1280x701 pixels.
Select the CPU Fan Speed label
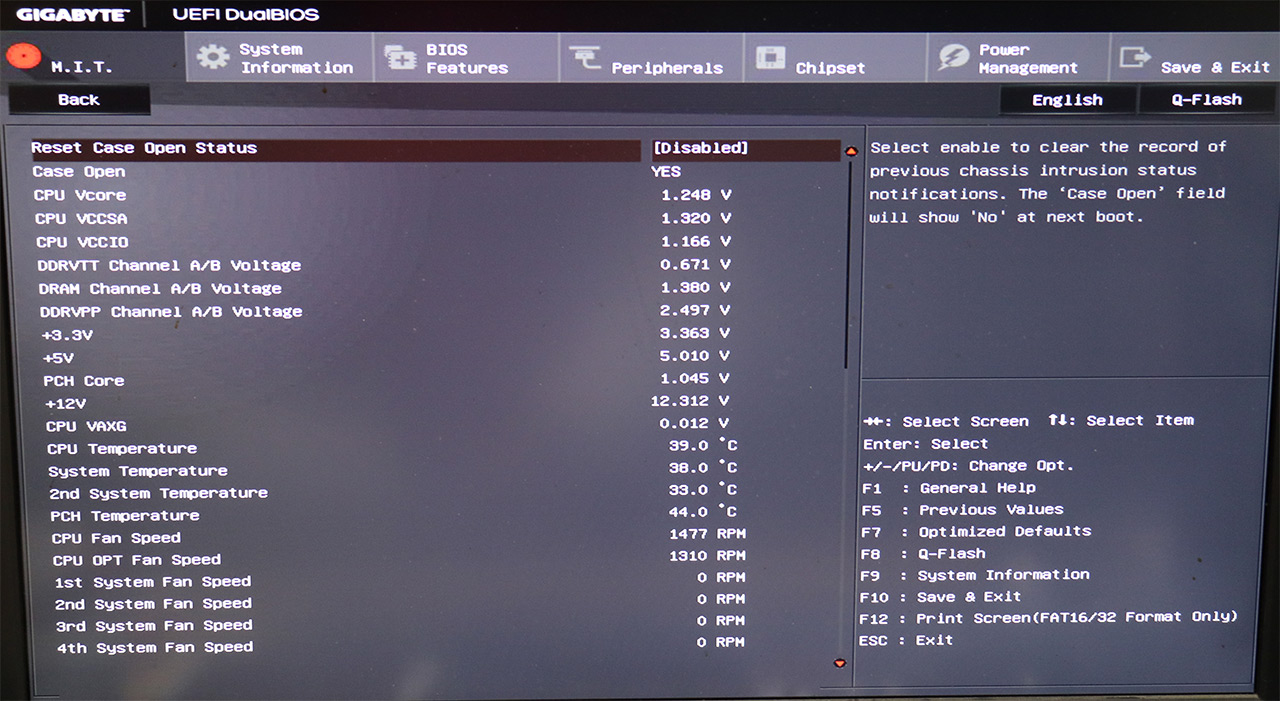[x=116, y=538]
